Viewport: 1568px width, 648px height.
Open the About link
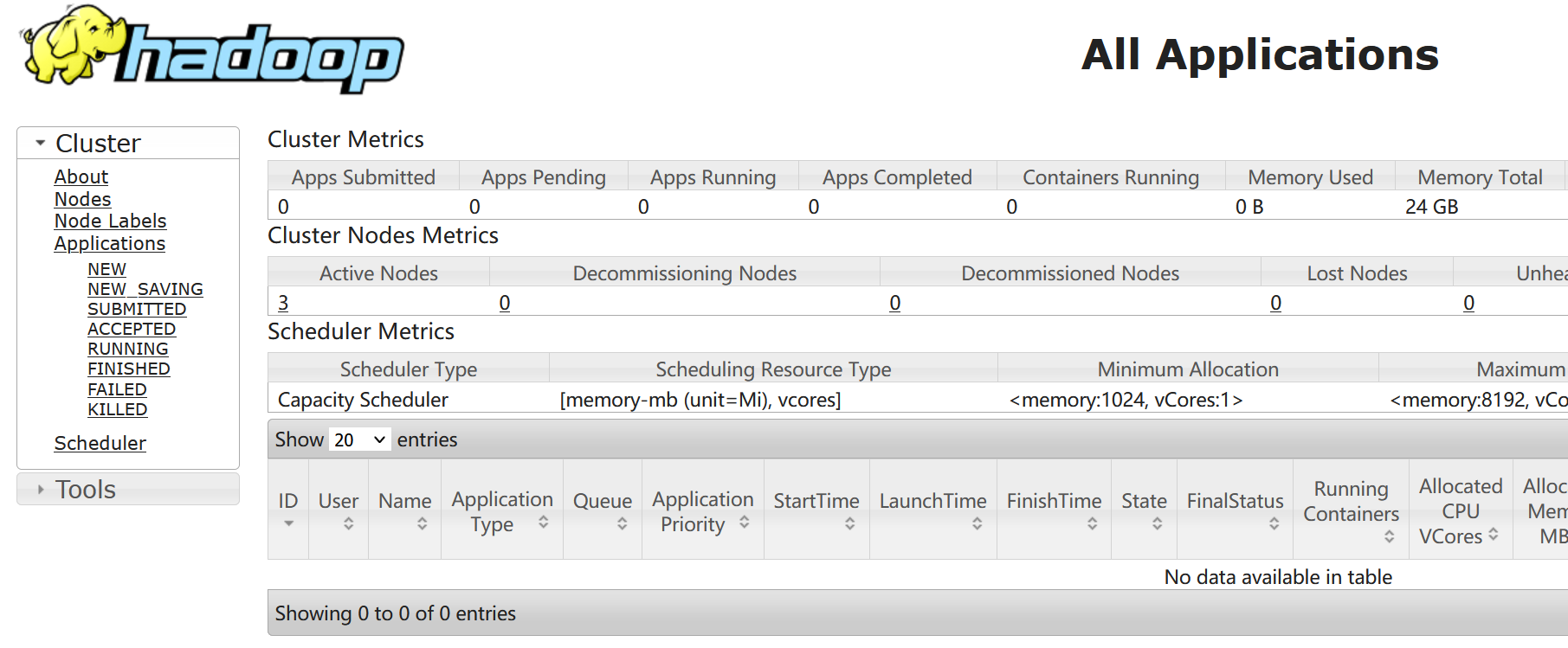pos(81,176)
